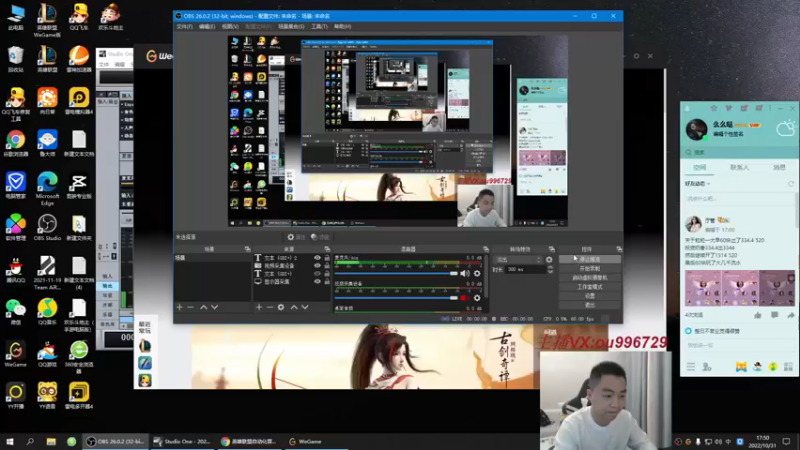Adjust microphone/Aux volume slider
The width and height of the screenshot is (800, 450).
pos(396,273)
